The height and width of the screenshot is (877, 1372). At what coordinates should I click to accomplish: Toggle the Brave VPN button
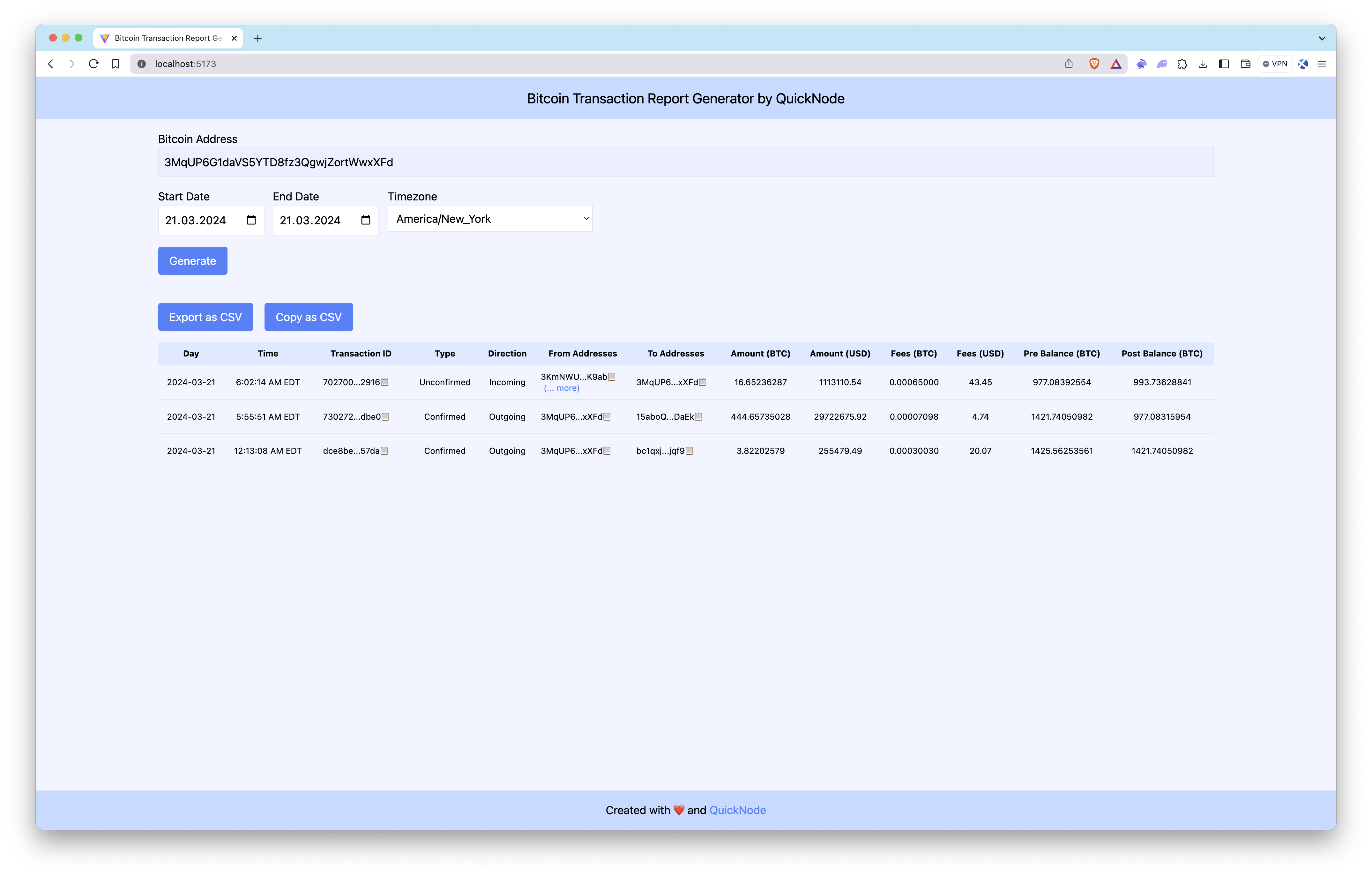click(x=1275, y=64)
